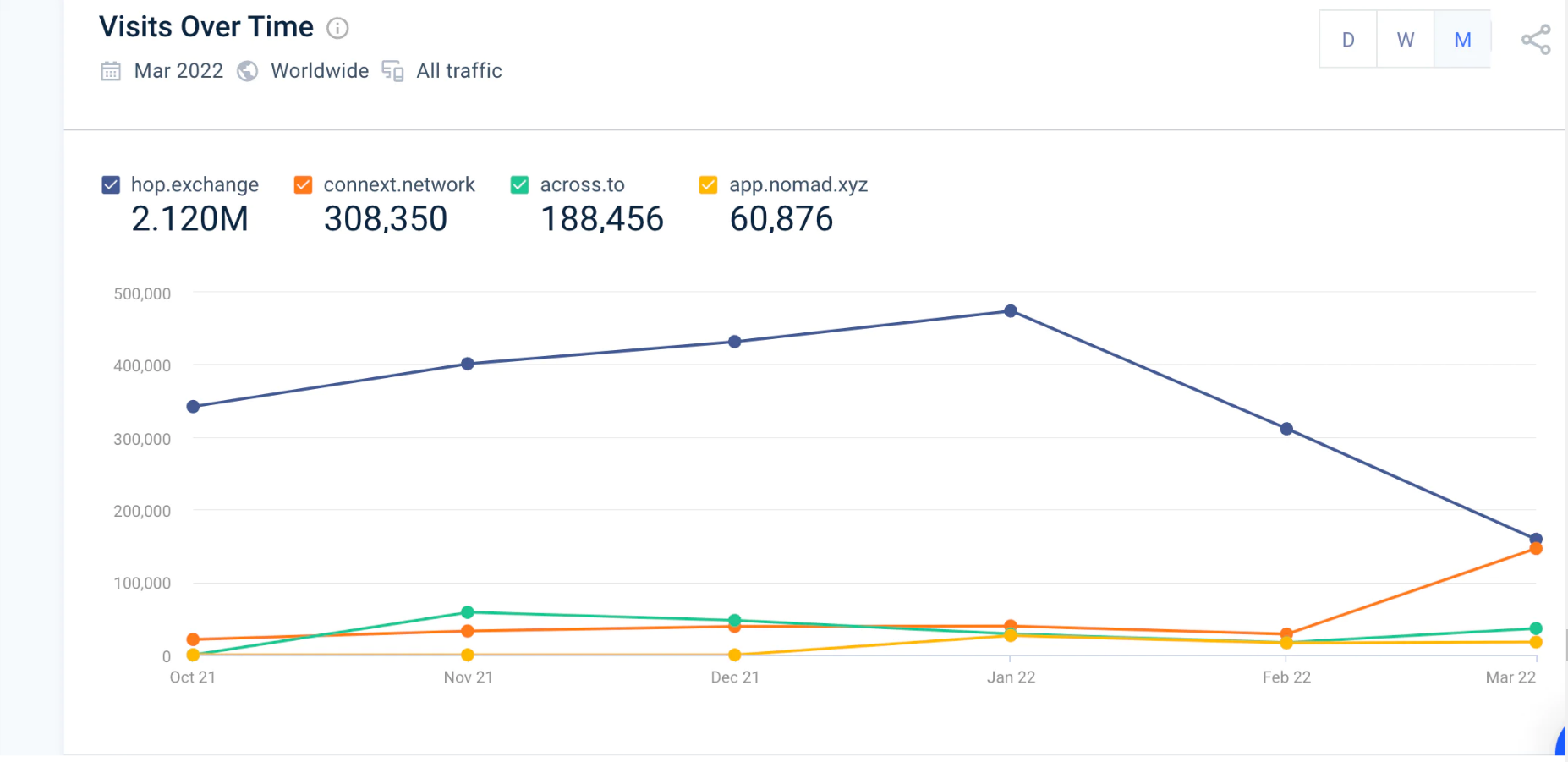Click connext.network data point at Oct 21
The width and height of the screenshot is (1568, 762).
(x=193, y=639)
